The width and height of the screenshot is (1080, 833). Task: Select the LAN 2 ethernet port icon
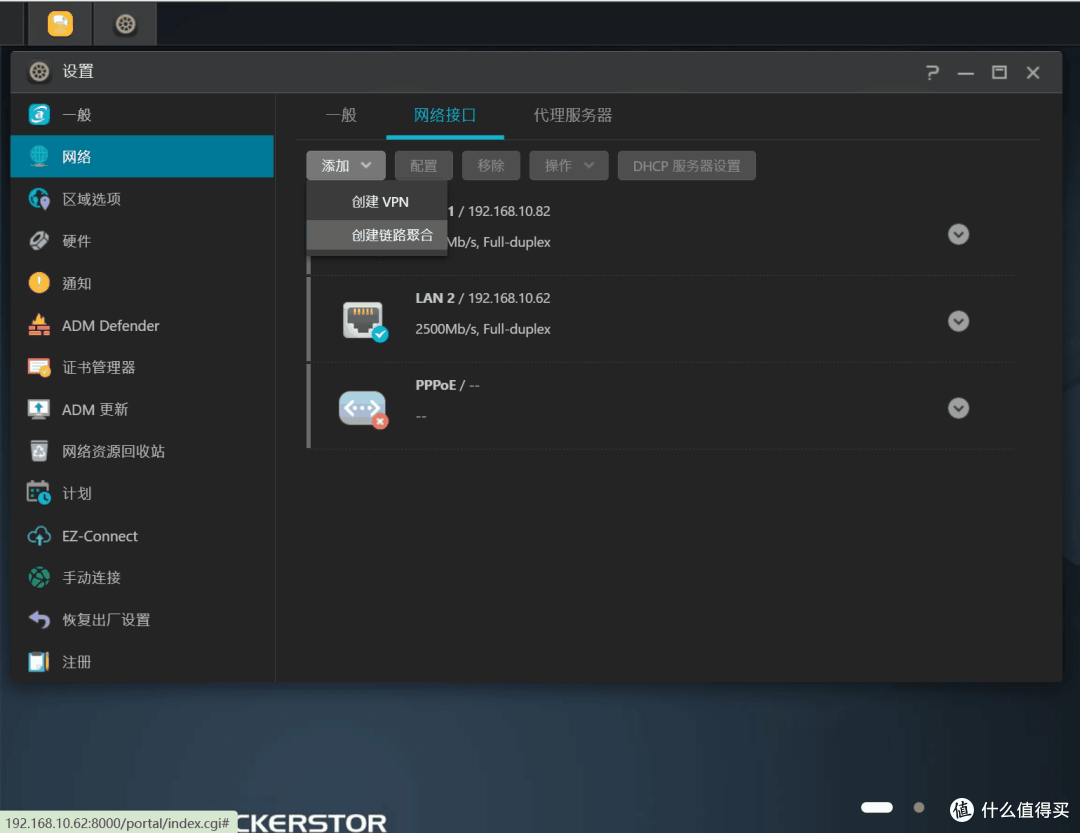click(x=364, y=321)
